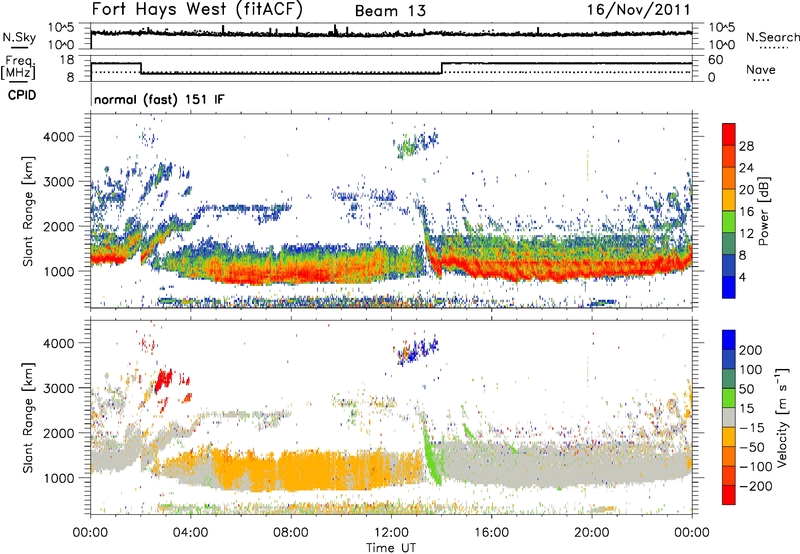The width and height of the screenshot is (800, 554).
Task: Click the '60' Nave axis tick label
Action: tap(715, 60)
